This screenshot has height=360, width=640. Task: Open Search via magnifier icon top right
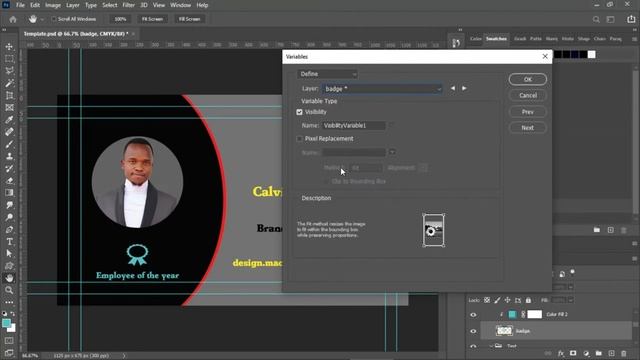tap(596, 19)
